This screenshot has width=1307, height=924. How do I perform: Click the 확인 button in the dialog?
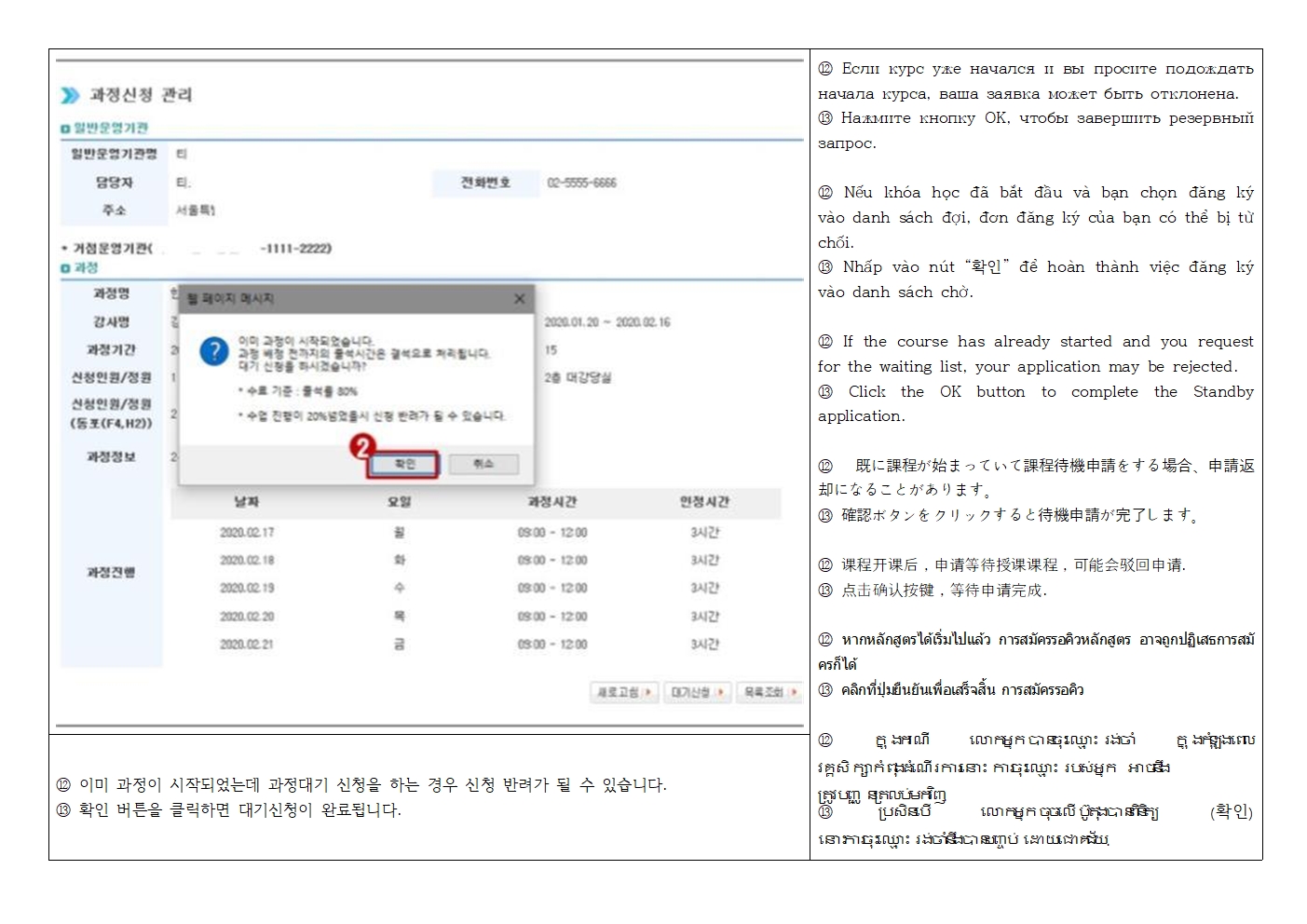(403, 464)
